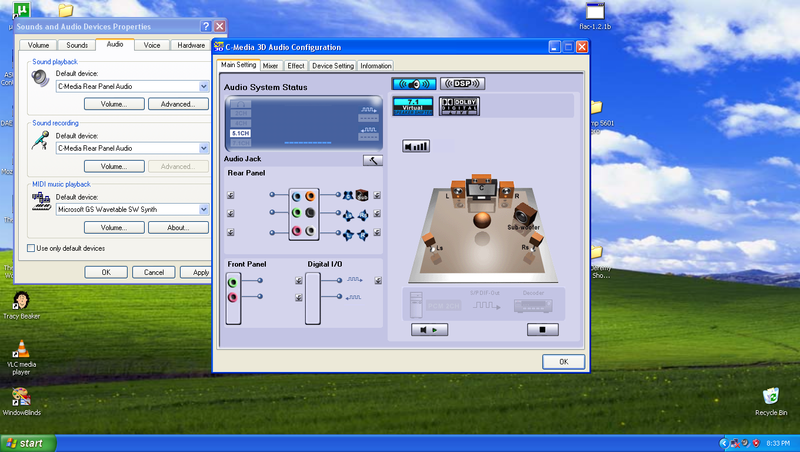The width and height of the screenshot is (800, 452).
Task: Click the pink front panel jack
Action: pos(233,297)
